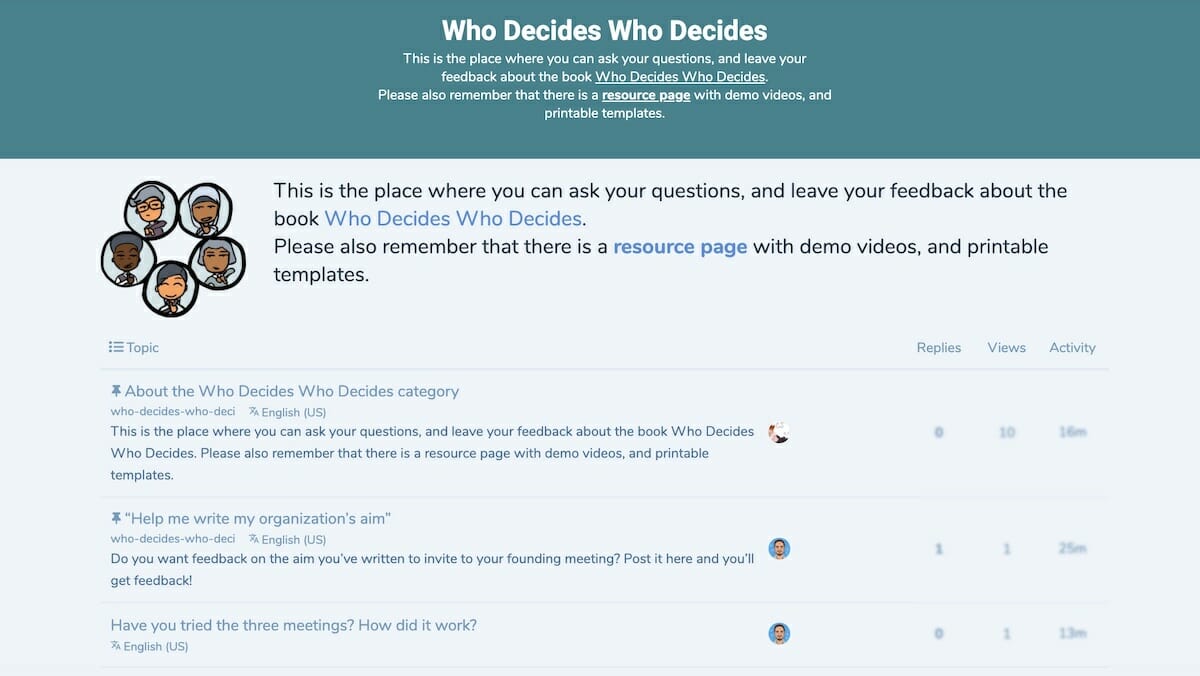Click the pin icon on Help me write topic
This screenshot has width=1200, height=676.
point(116,519)
